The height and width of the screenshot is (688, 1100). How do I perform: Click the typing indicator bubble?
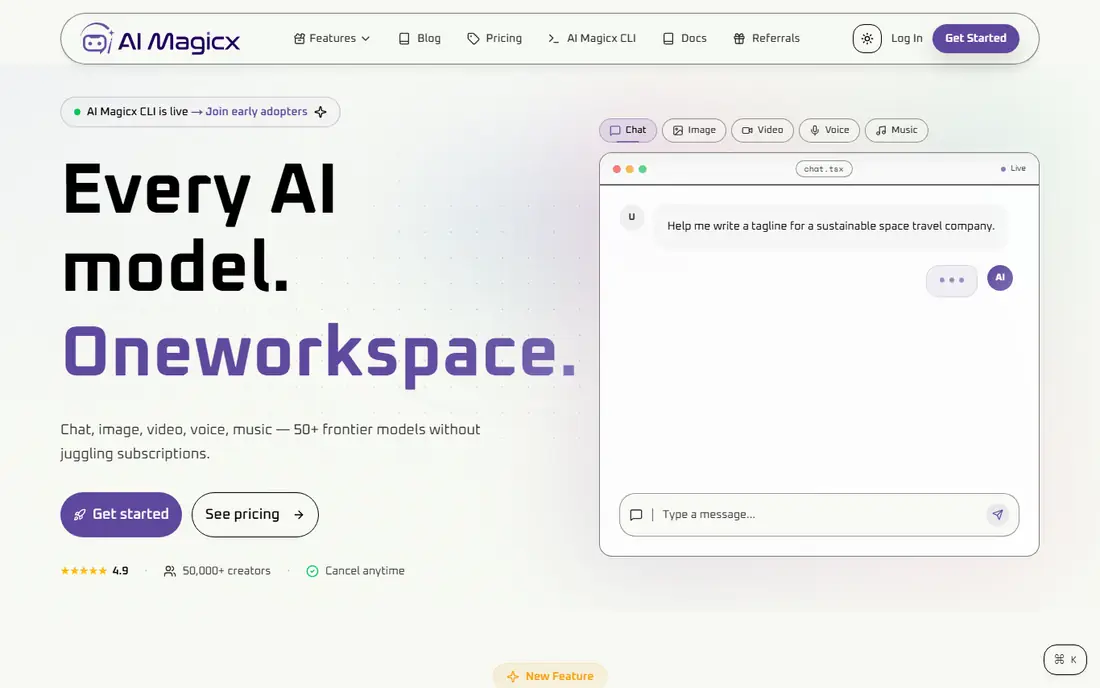[951, 281]
